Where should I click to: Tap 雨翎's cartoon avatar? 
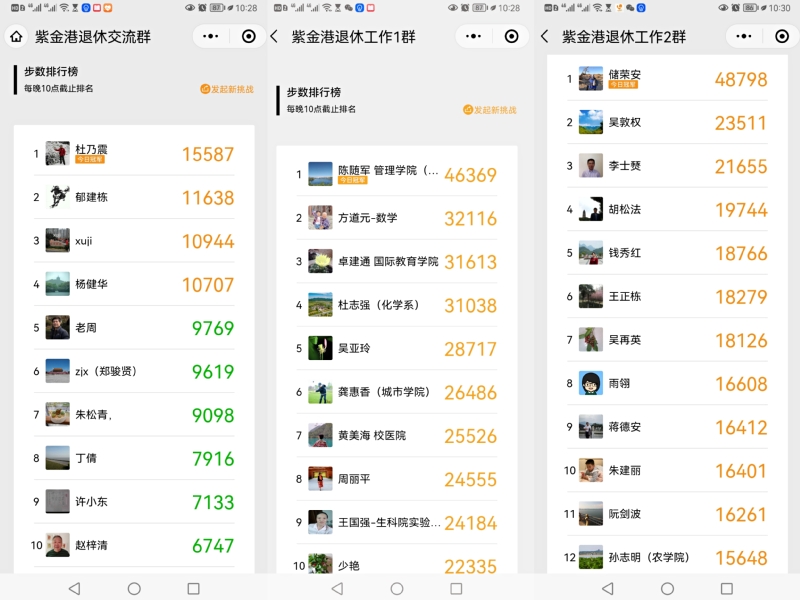[x=591, y=383]
